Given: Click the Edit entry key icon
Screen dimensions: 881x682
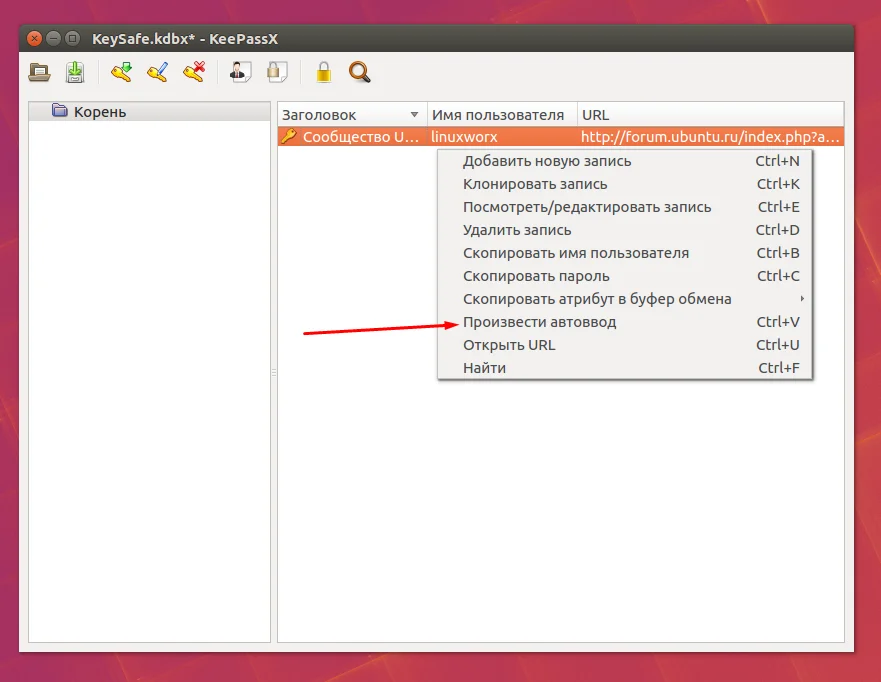Looking at the screenshot, I should (157, 72).
